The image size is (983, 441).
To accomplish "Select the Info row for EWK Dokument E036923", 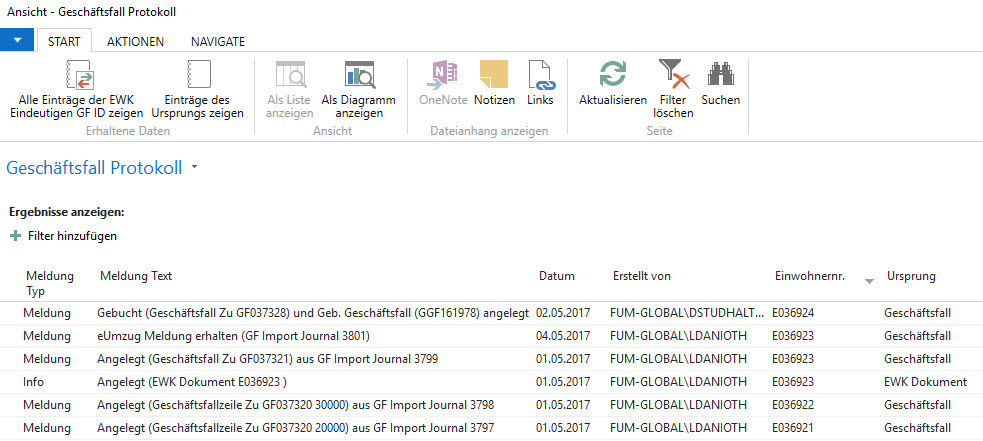I will (492, 381).
